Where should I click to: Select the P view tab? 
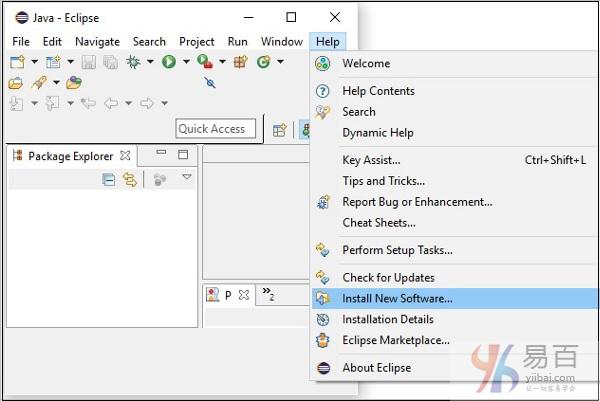(x=228, y=295)
